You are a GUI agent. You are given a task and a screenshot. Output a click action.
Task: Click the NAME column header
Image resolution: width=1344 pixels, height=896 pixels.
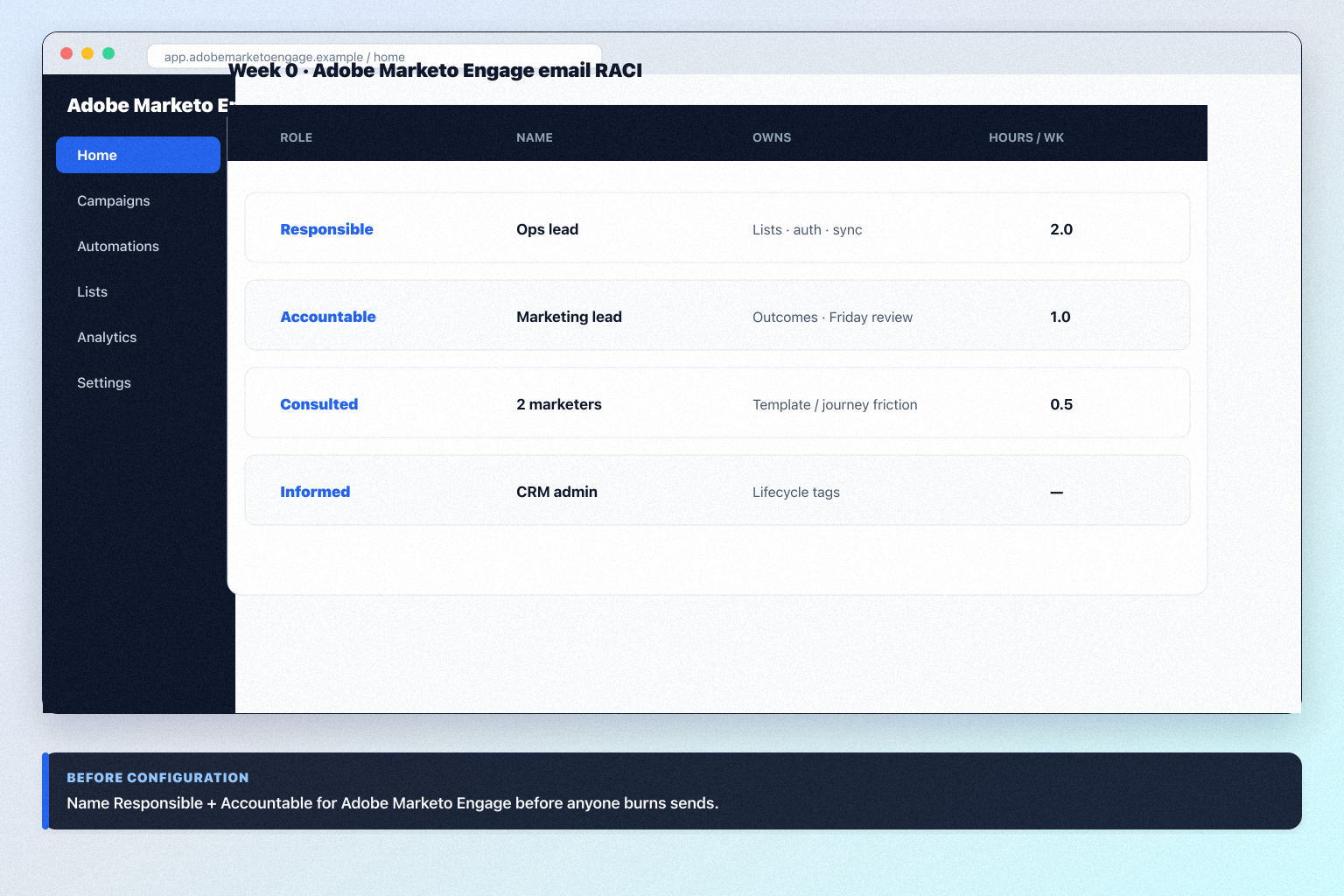[x=535, y=137]
